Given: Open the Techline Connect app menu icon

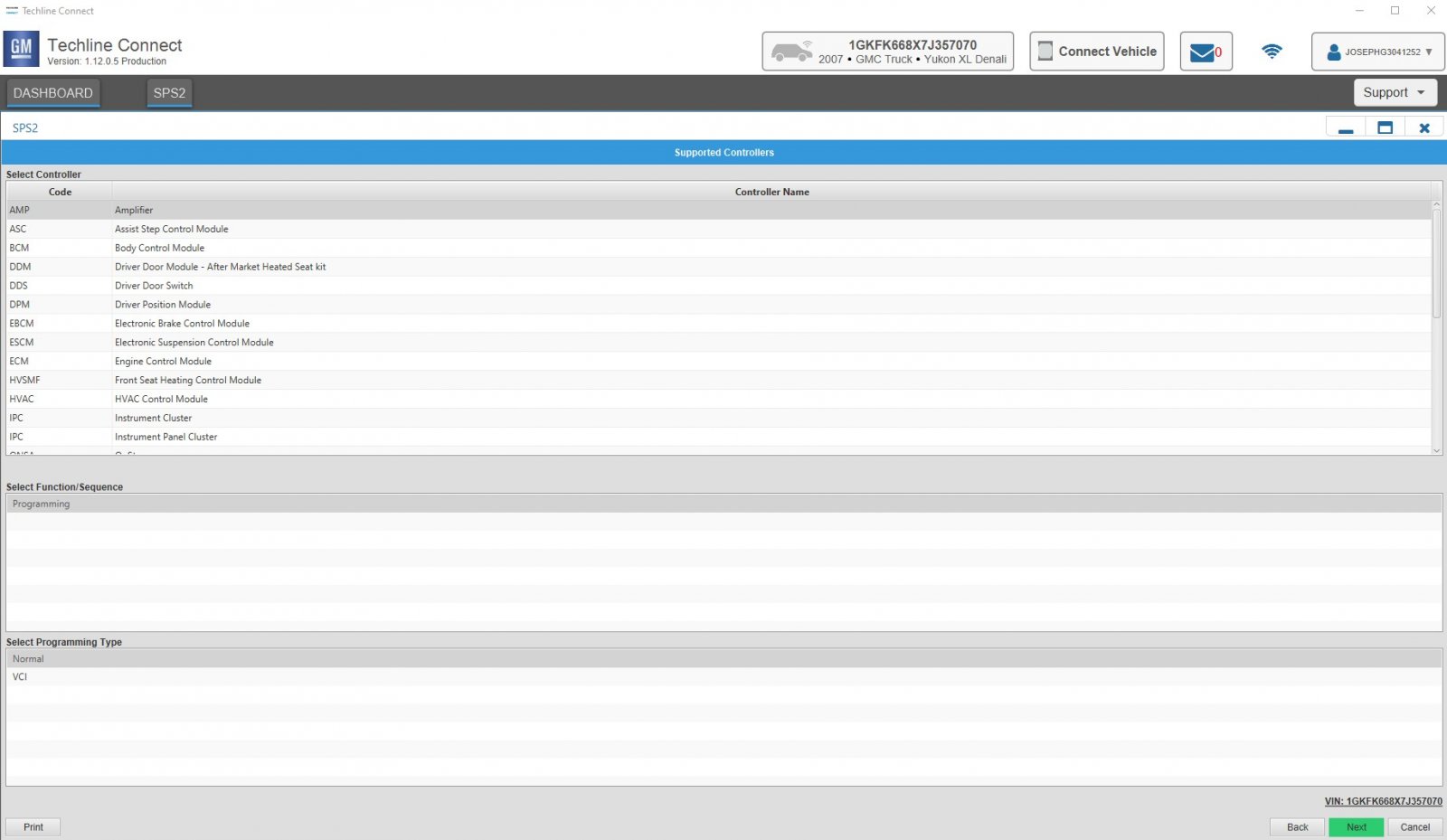Looking at the screenshot, I should 12,11.
